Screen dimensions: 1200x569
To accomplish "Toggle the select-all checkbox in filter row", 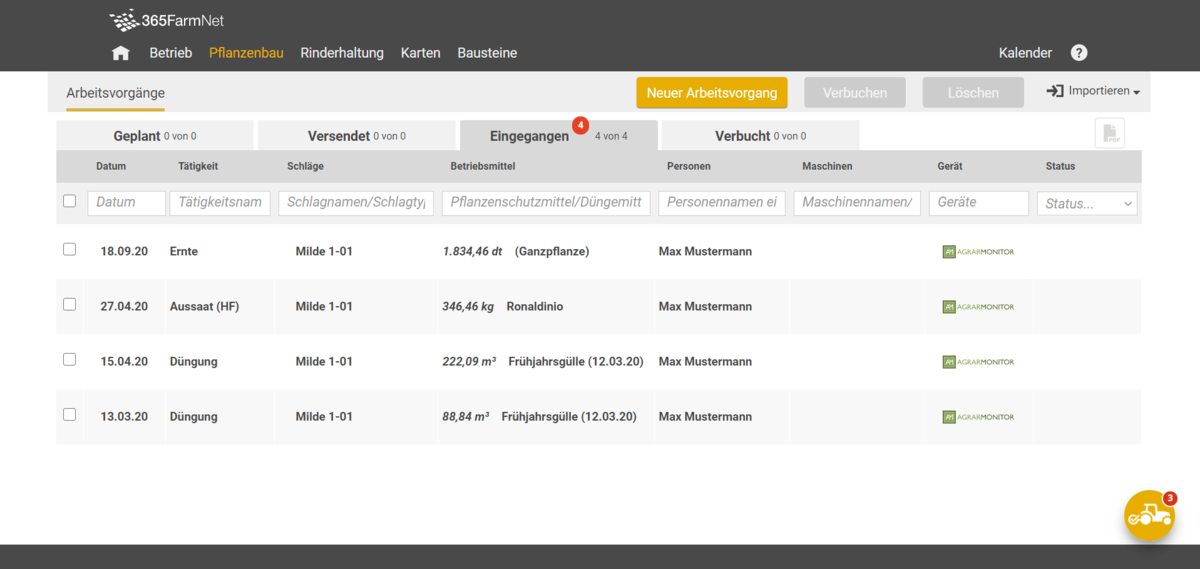I will (69, 201).
